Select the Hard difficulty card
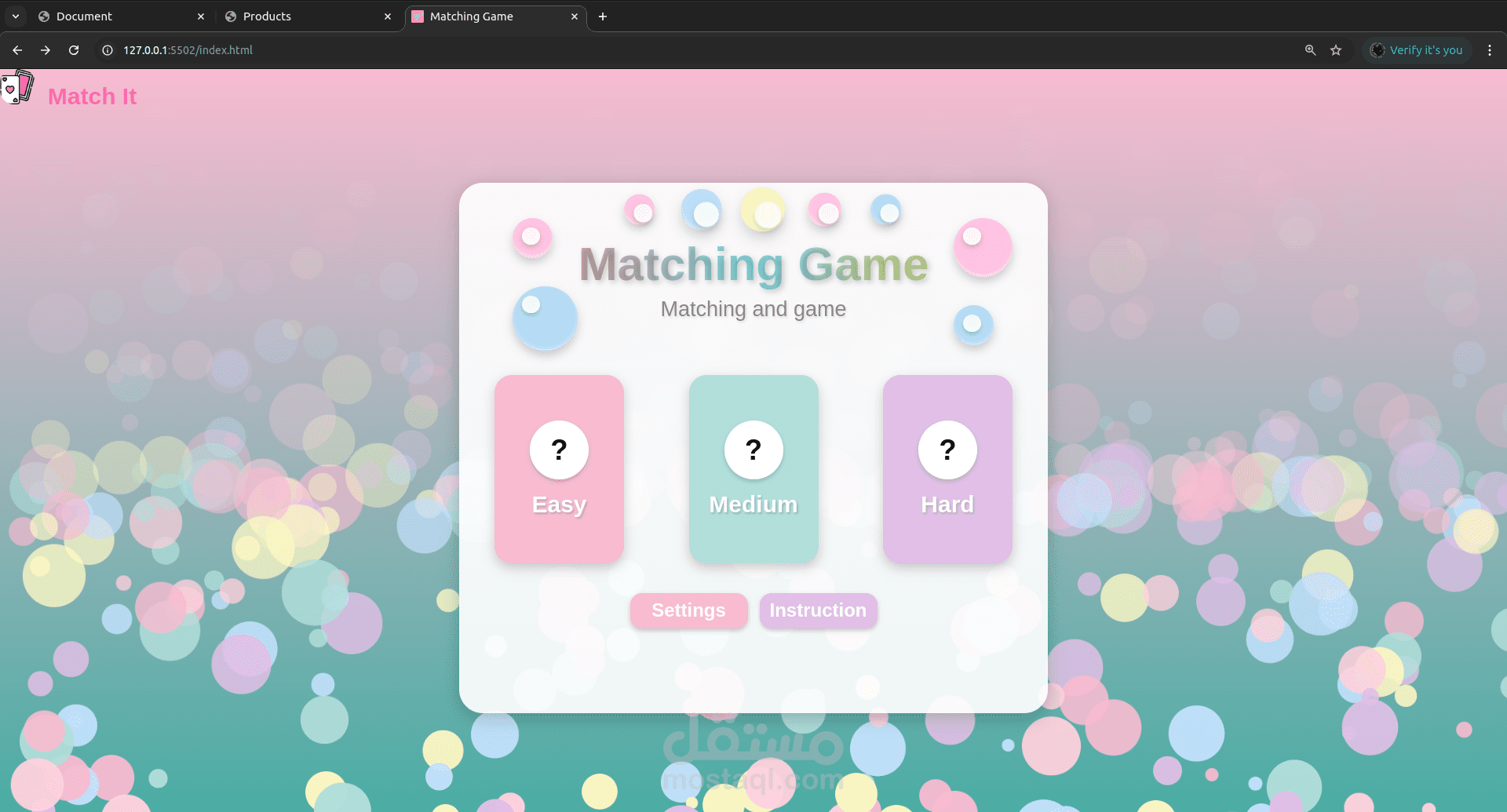 [947, 469]
